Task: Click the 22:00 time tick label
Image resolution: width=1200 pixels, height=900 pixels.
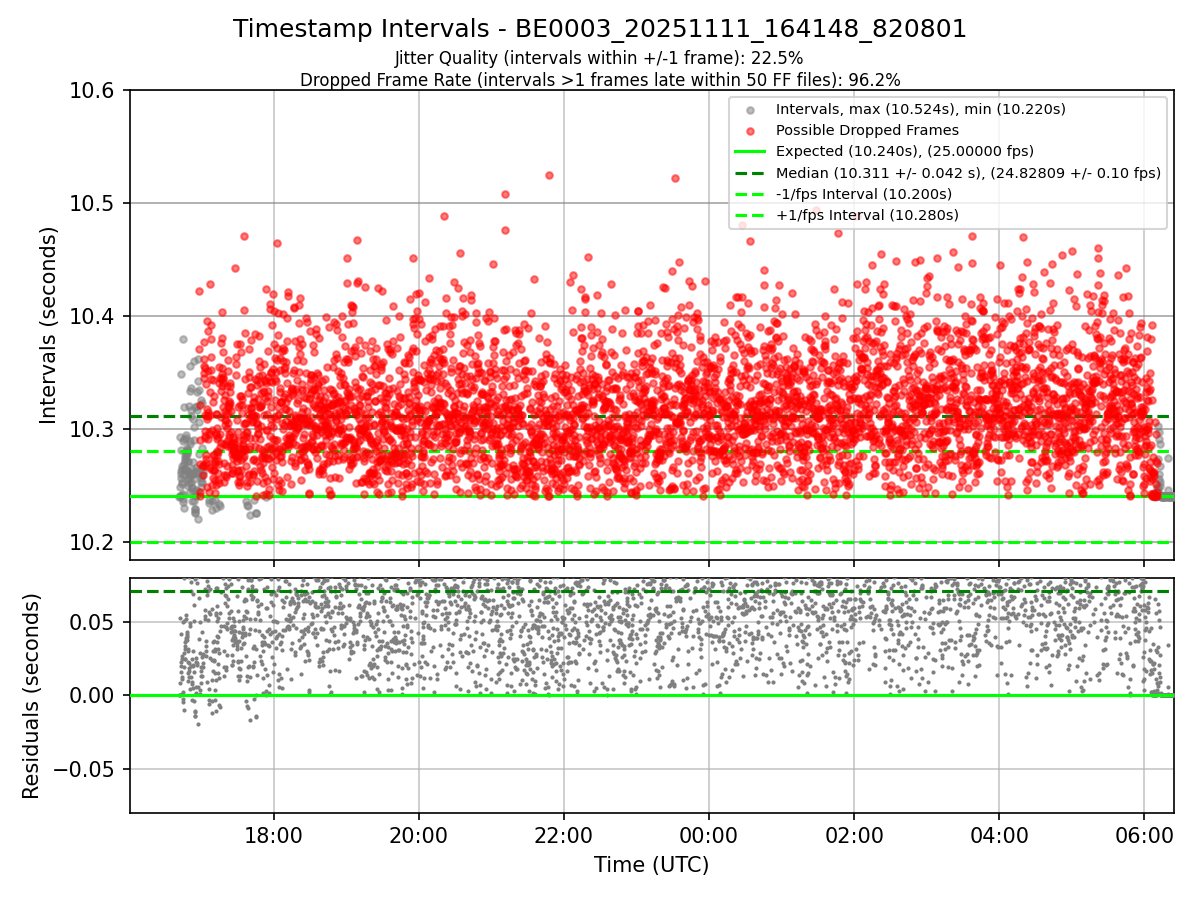Action: (x=564, y=834)
